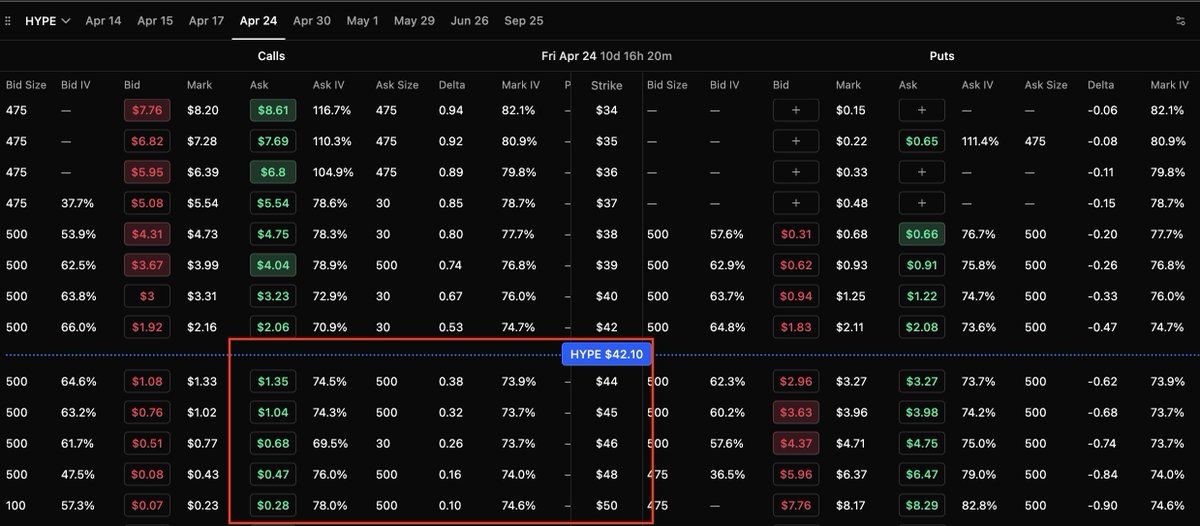Click call ask $2.06 button

[272, 327]
